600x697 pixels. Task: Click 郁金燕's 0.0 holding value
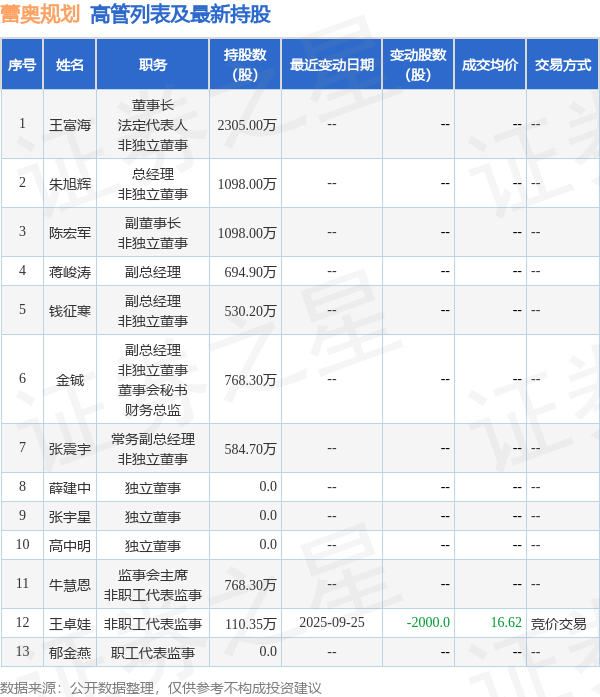pyautogui.click(x=268, y=651)
